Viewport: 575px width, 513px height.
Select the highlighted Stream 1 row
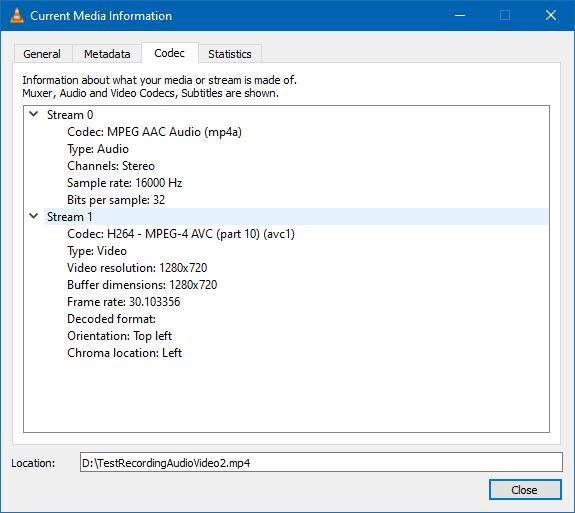tap(296, 217)
